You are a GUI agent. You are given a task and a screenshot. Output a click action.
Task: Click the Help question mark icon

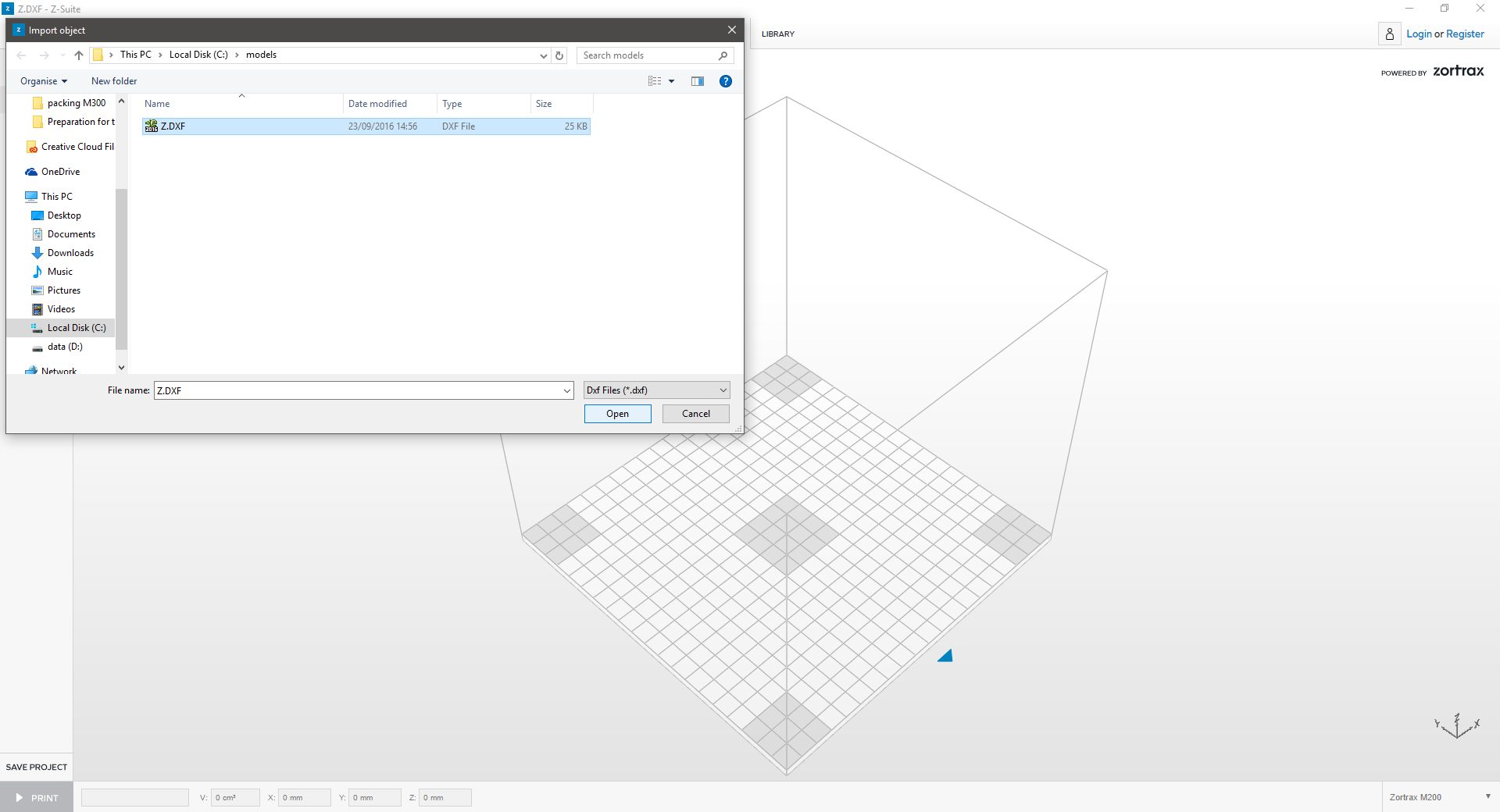(x=725, y=81)
